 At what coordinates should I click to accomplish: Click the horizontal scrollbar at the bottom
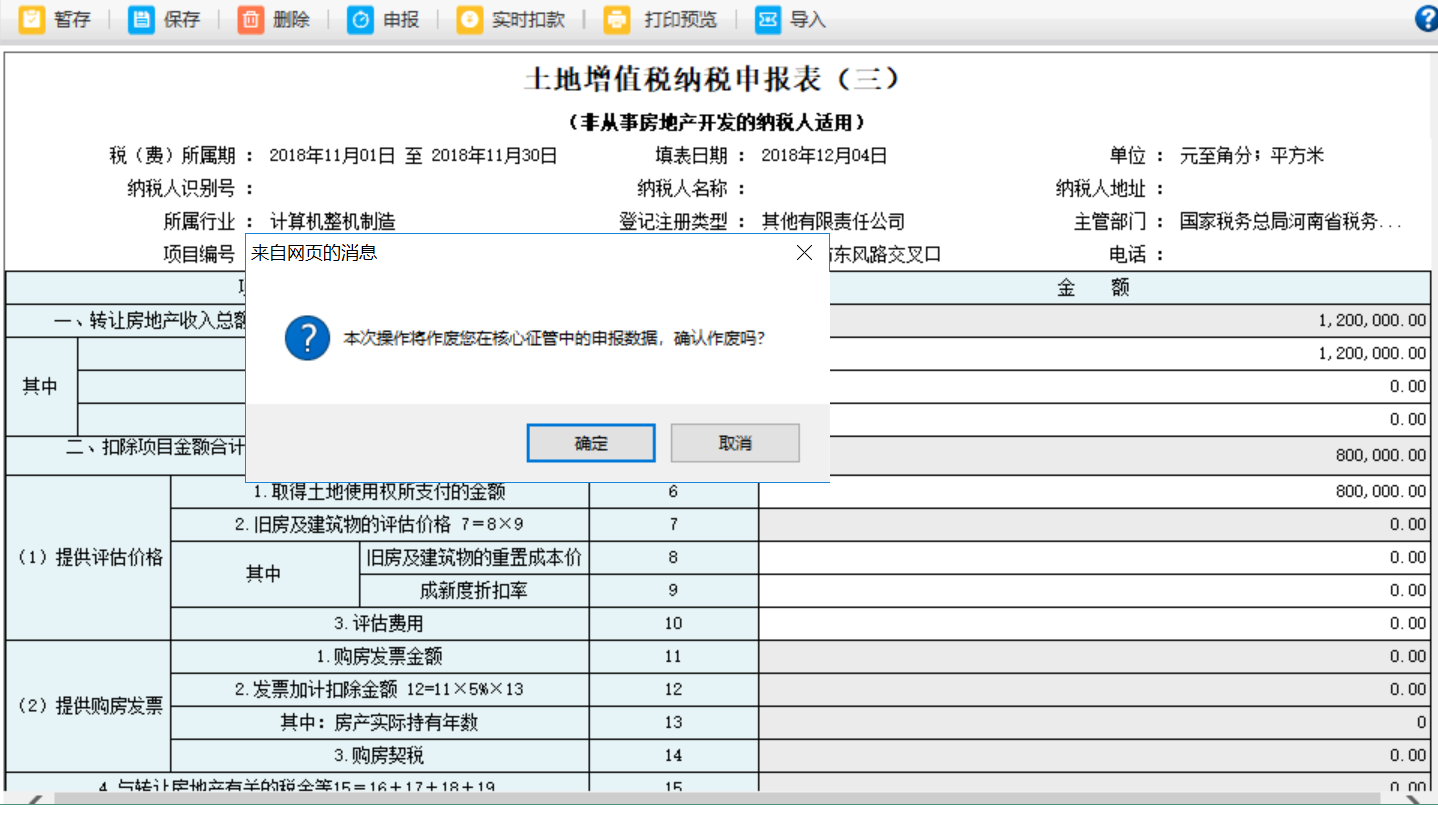pos(700,799)
